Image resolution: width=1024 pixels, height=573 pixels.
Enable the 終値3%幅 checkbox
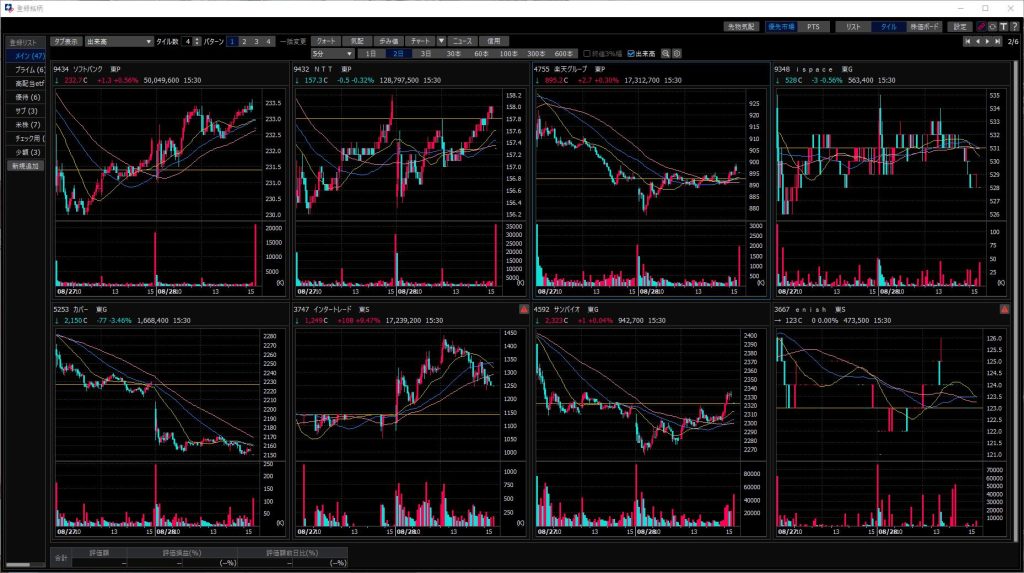(x=587, y=53)
